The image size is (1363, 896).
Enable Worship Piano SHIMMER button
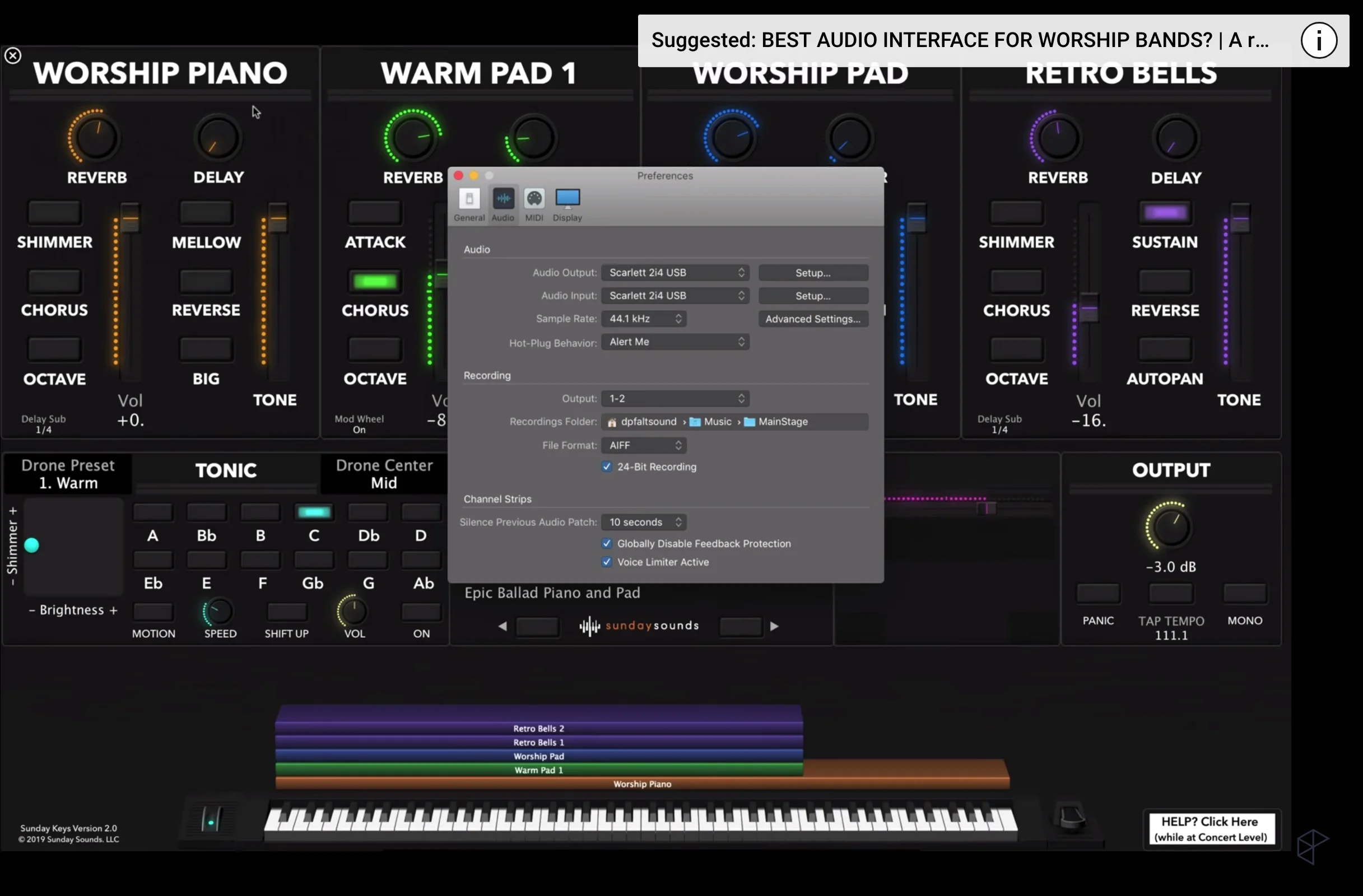(54, 212)
